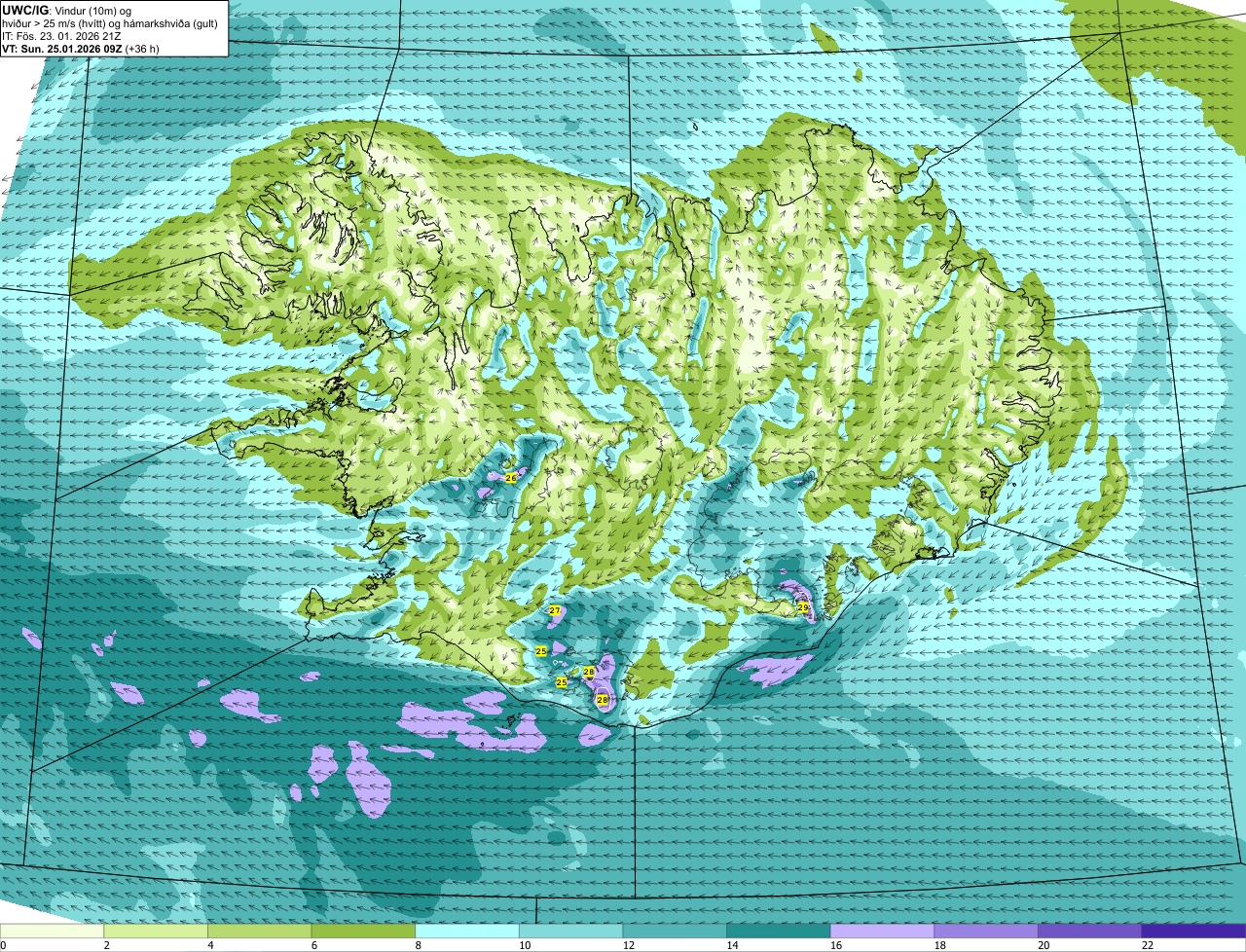The width and height of the screenshot is (1246, 952).
Task: Pick the 8–10 m/s pale cyan legend swatch
Action: pyautogui.click(x=468, y=932)
